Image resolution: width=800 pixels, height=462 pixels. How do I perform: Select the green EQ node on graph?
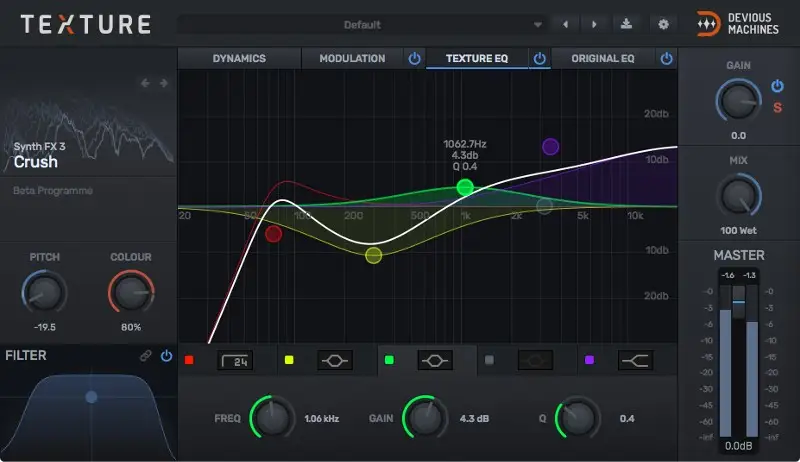pyautogui.click(x=464, y=187)
